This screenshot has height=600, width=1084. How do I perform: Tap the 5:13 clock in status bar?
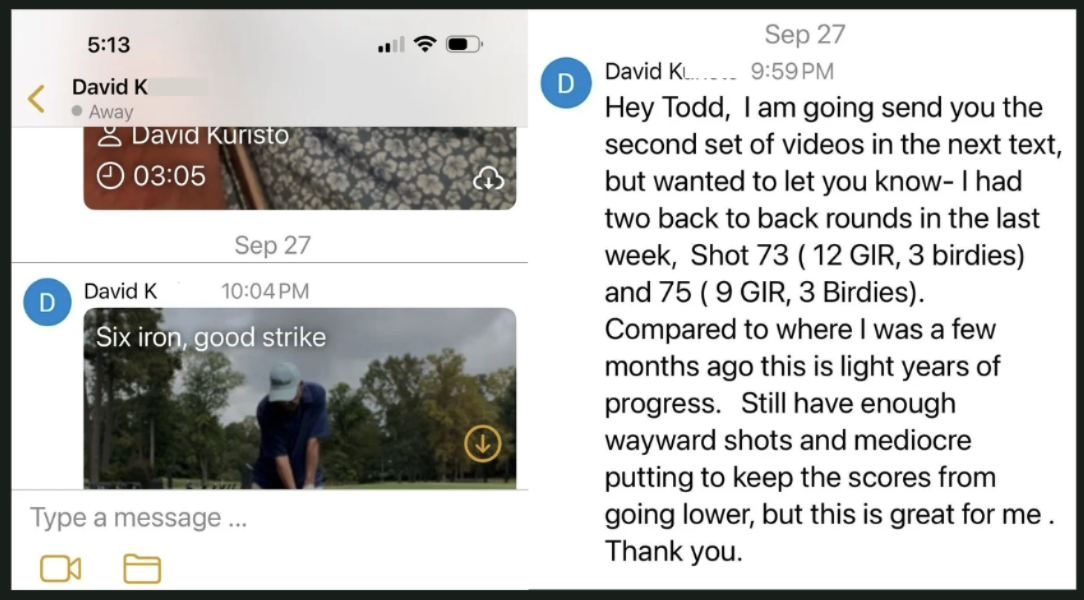click(x=109, y=45)
